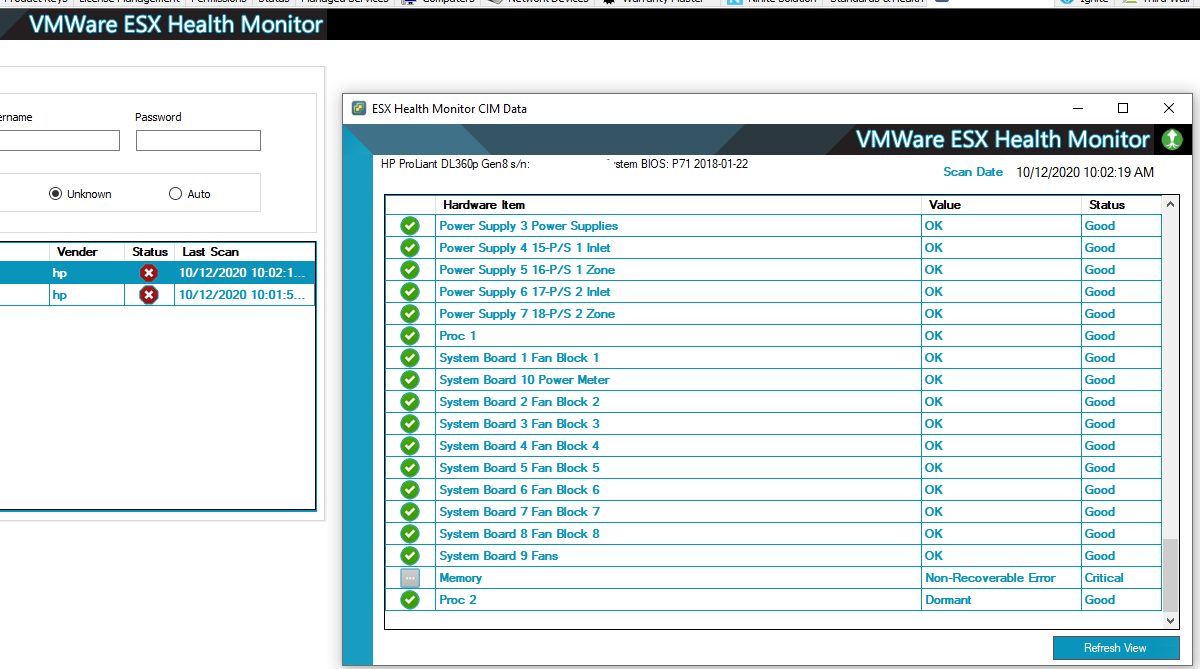Click the green status icon of Power Supply 7 18-P/S 2 Zone
1200x669 pixels.
[x=410, y=314]
